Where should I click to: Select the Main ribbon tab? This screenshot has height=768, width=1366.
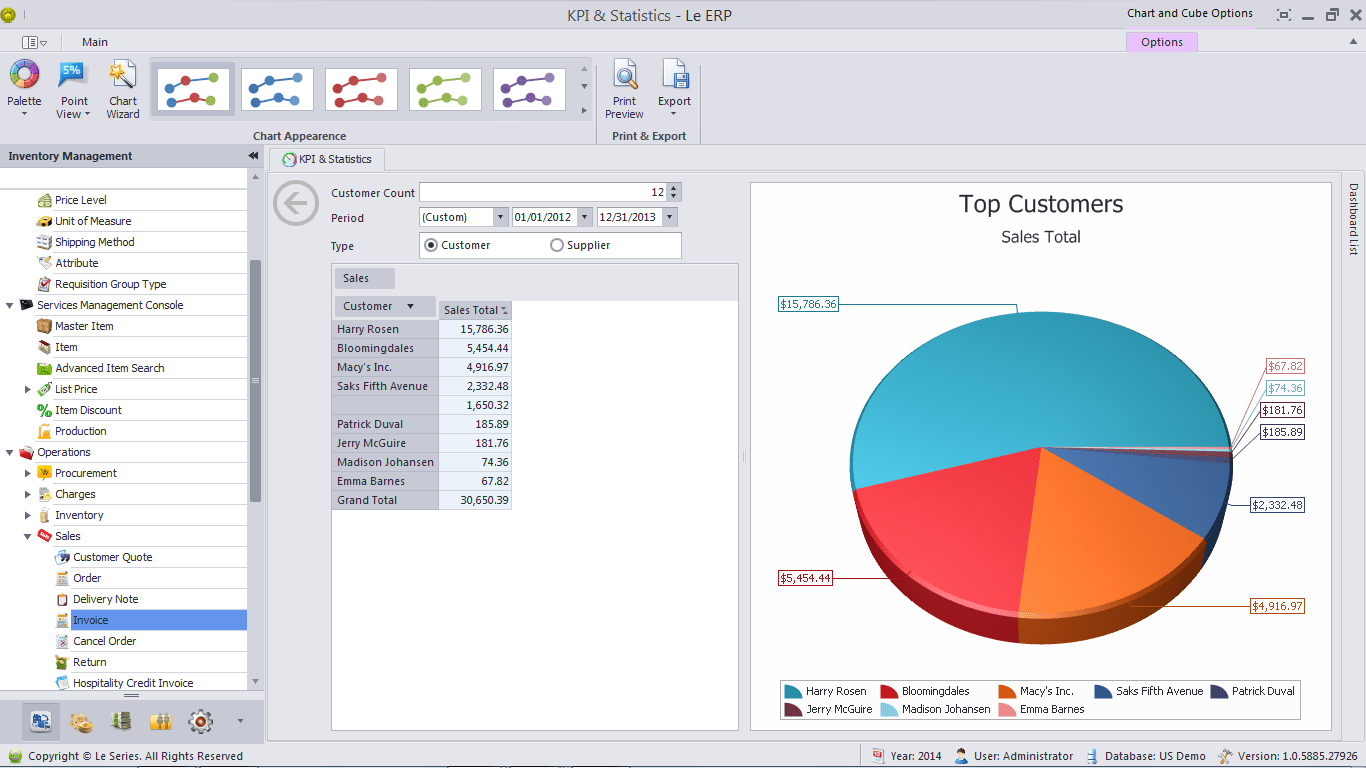point(94,42)
